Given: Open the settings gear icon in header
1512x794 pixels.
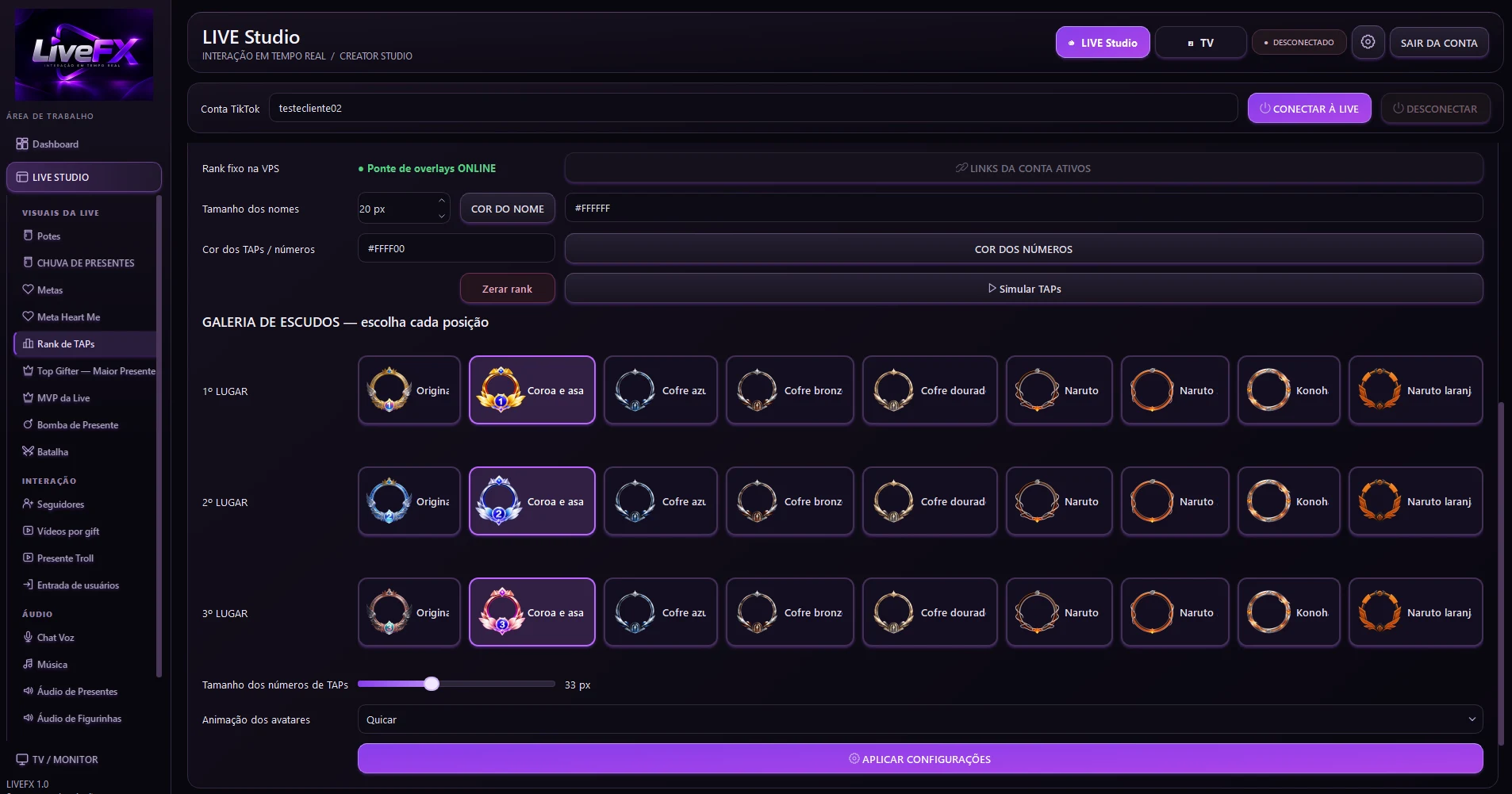Looking at the screenshot, I should pyautogui.click(x=1368, y=42).
